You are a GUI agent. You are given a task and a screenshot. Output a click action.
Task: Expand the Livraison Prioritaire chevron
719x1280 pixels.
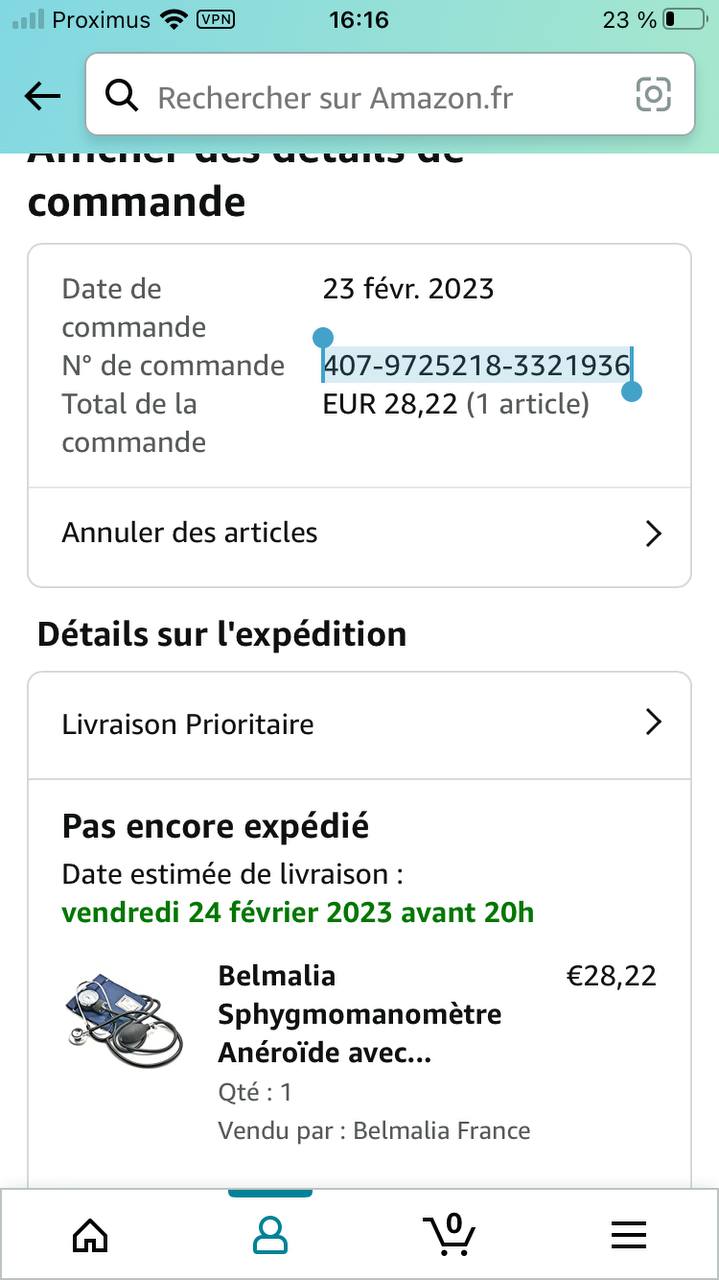tap(653, 722)
